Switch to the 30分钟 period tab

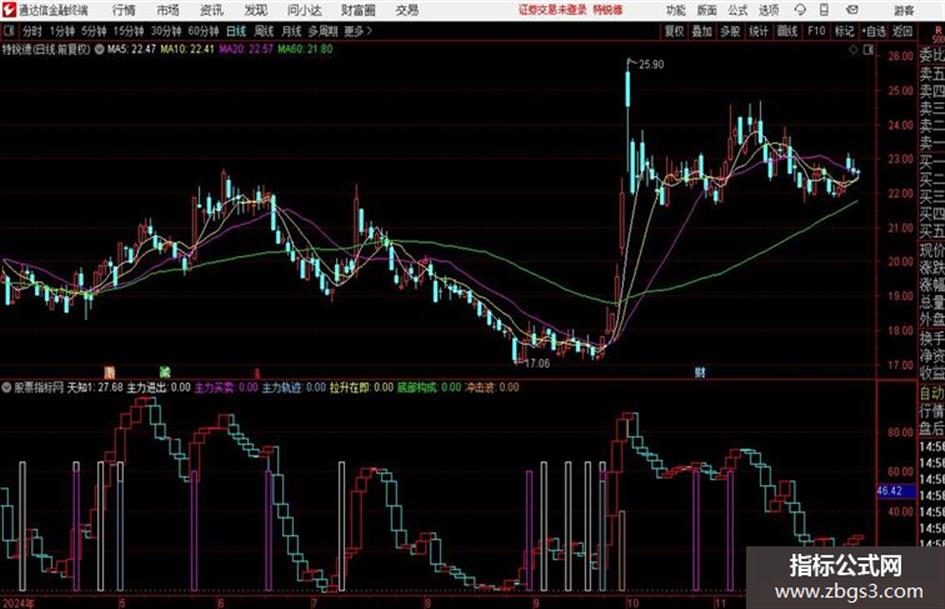click(166, 31)
